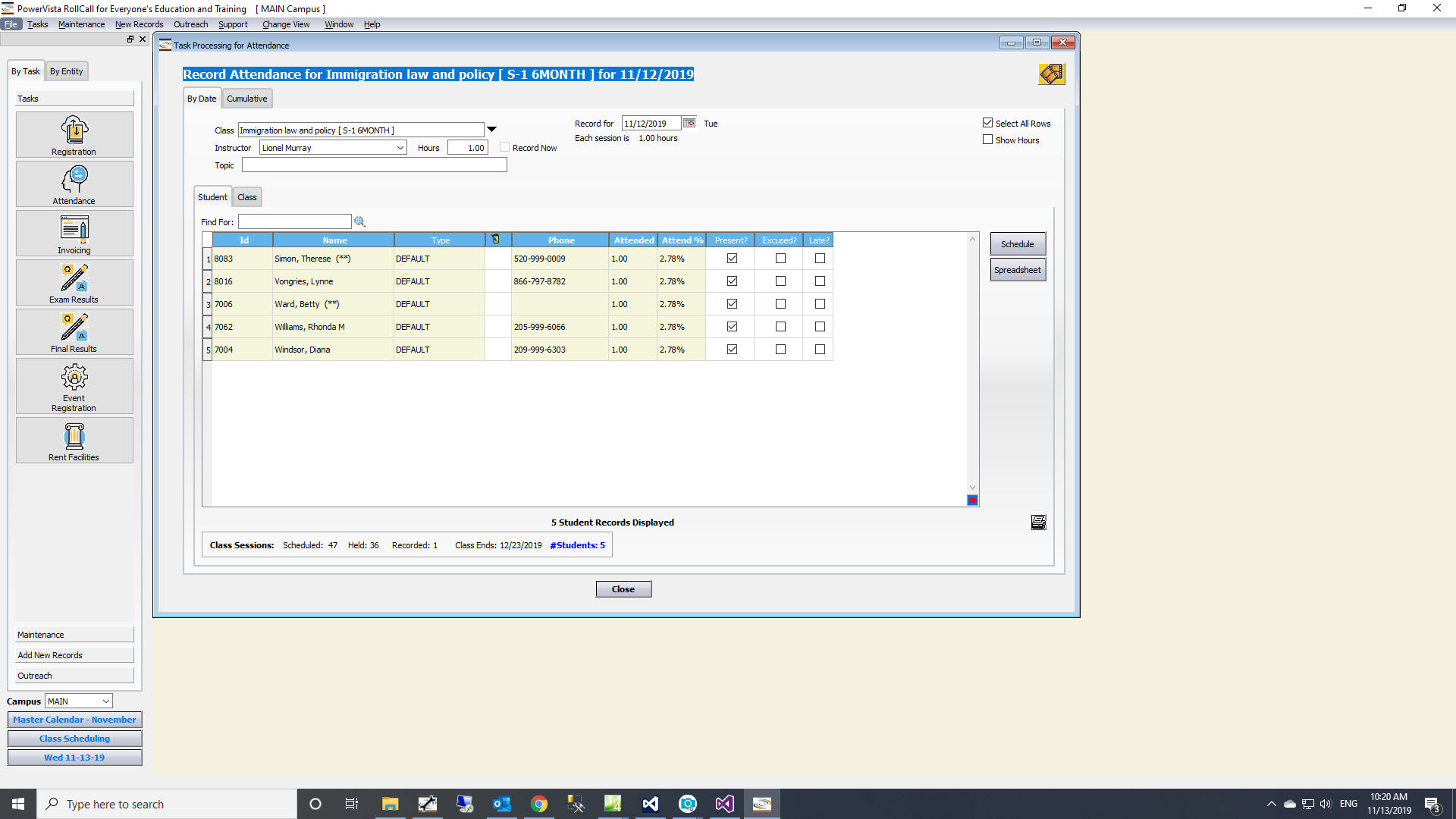Viewport: 1456px width, 819px height.
Task: Click the Topic input field
Action: pos(375,165)
